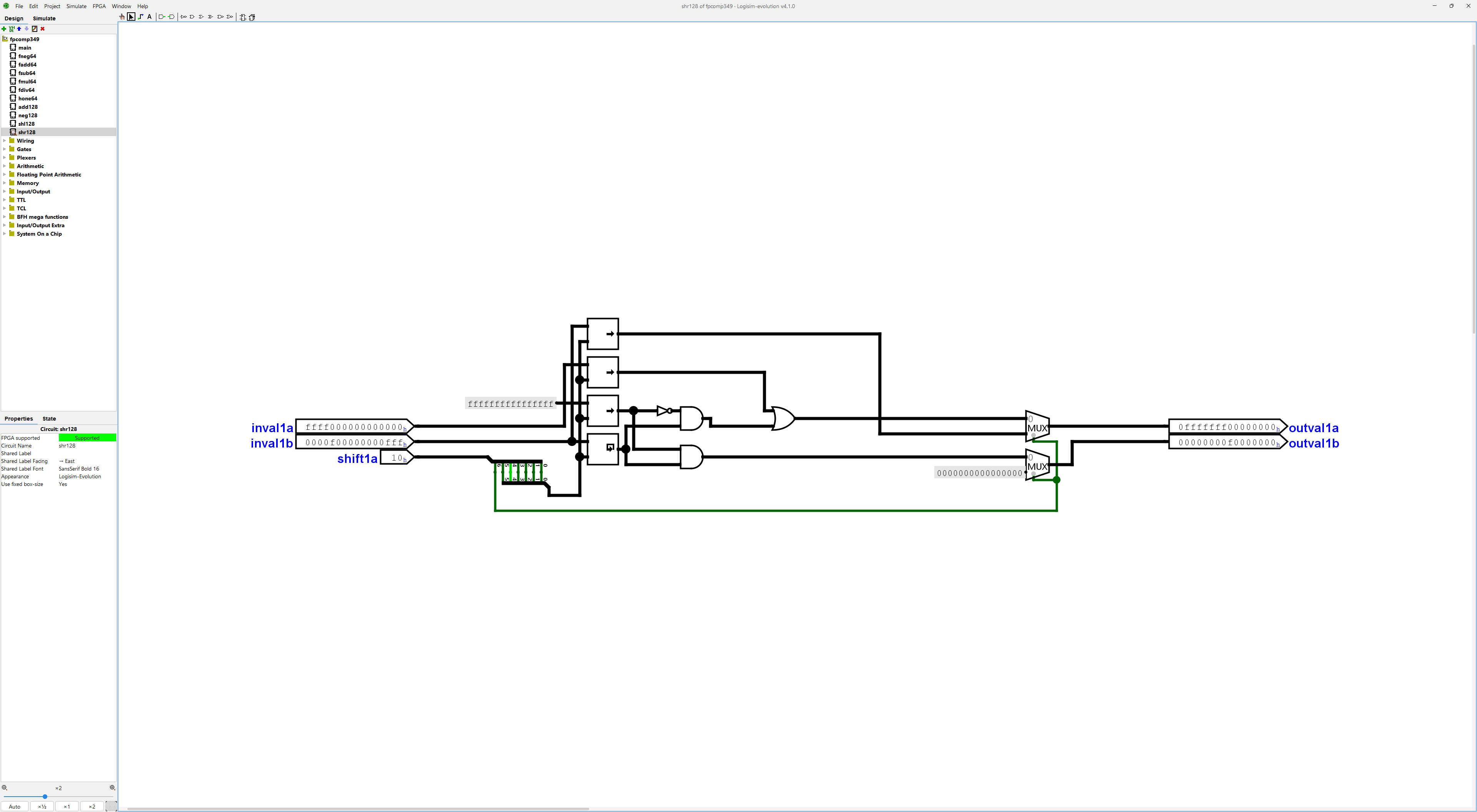Choose the NOT gate toolbar icon
This screenshot has height=812, width=1477.
click(183, 17)
